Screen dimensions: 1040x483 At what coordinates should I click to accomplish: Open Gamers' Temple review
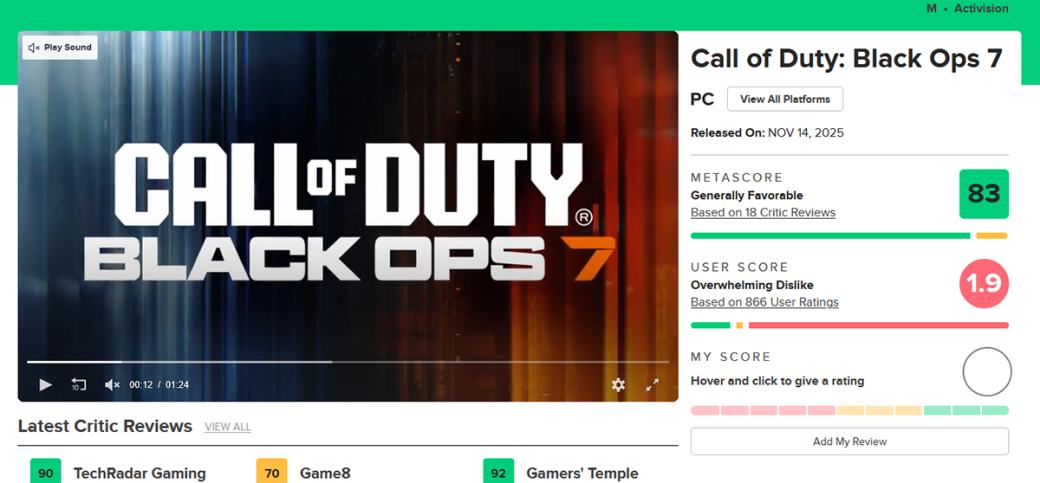582,473
